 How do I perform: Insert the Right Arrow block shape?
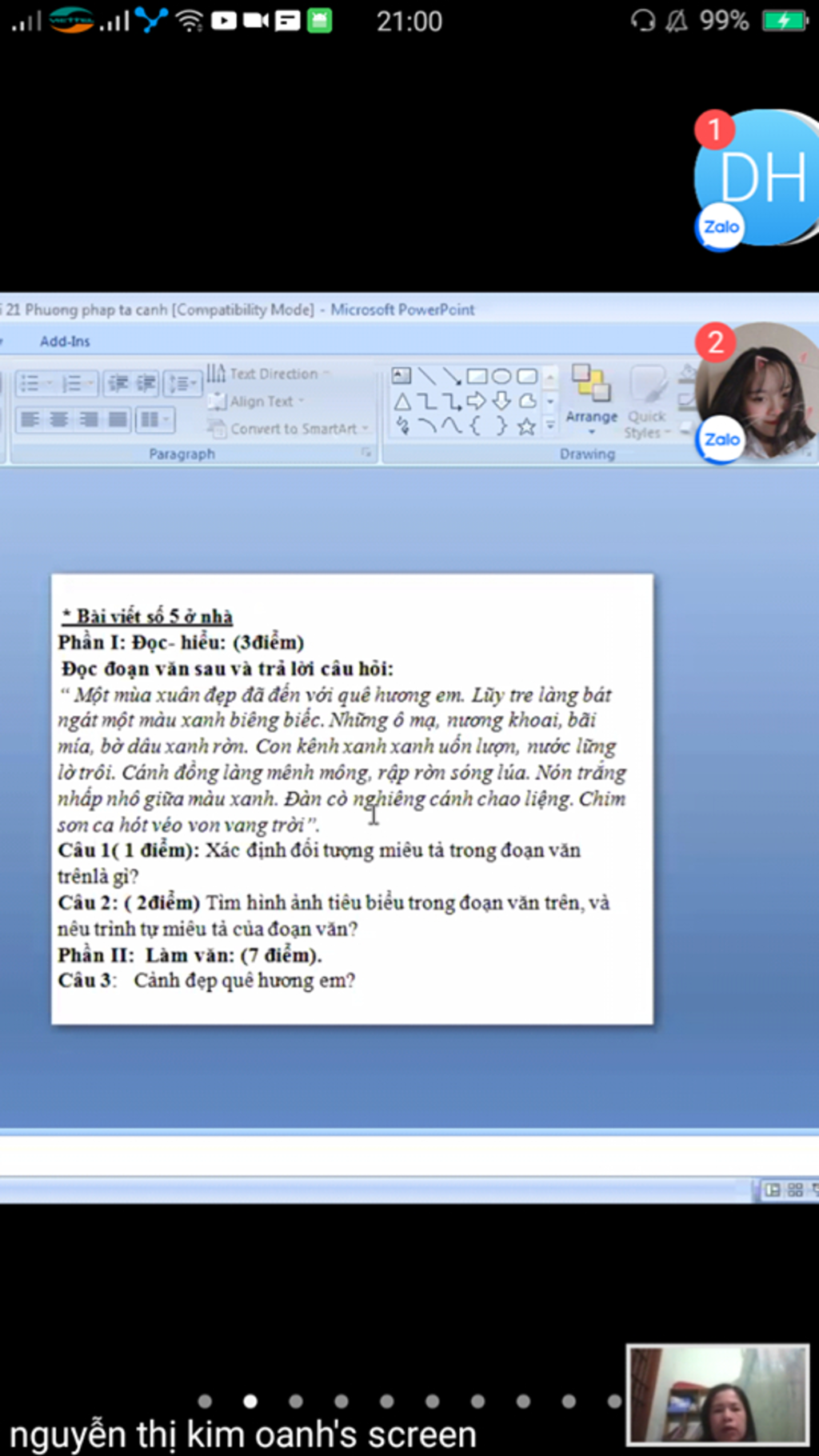pos(477,402)
